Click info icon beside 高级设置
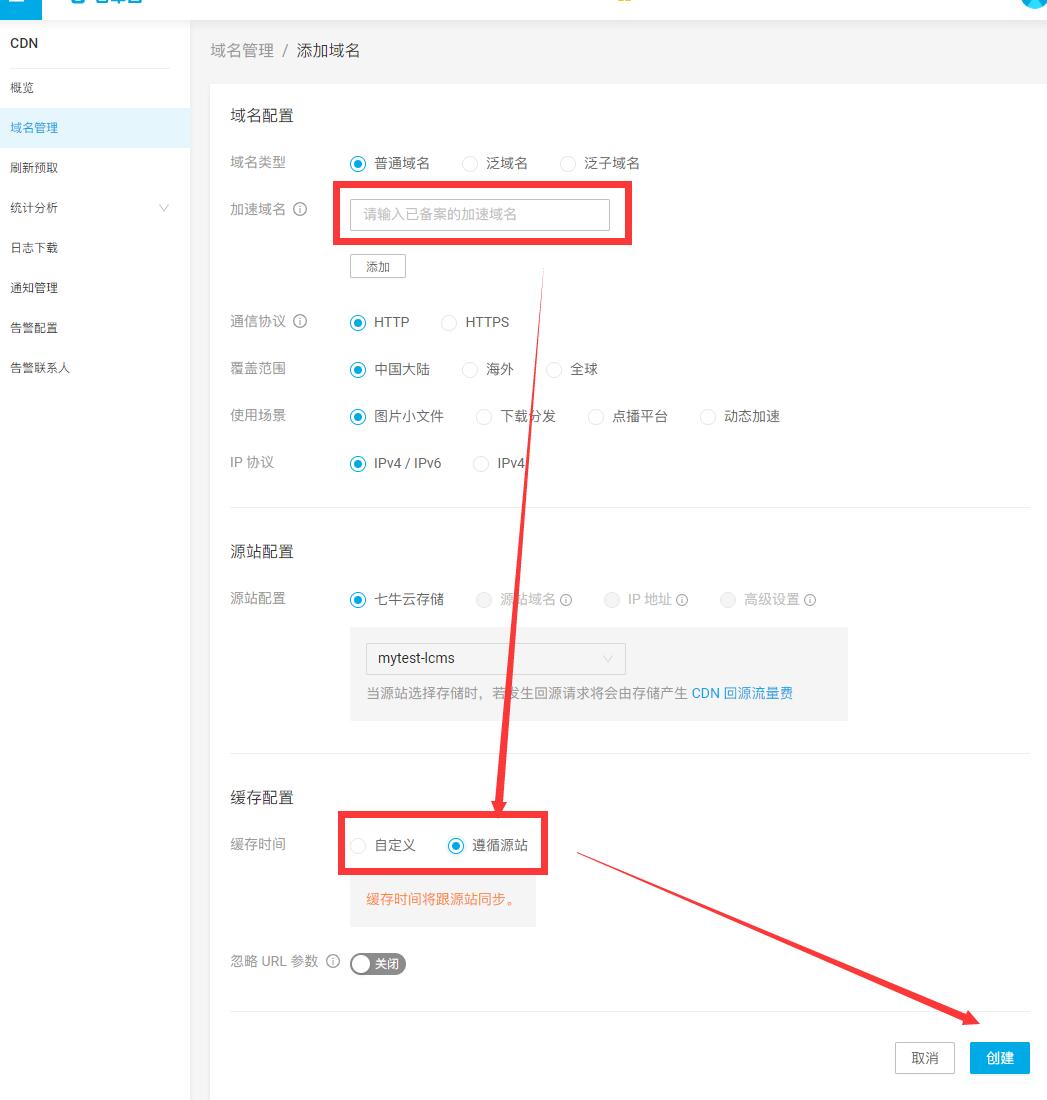Viewport: 1047px width, 1100px height. click(810, 600)
